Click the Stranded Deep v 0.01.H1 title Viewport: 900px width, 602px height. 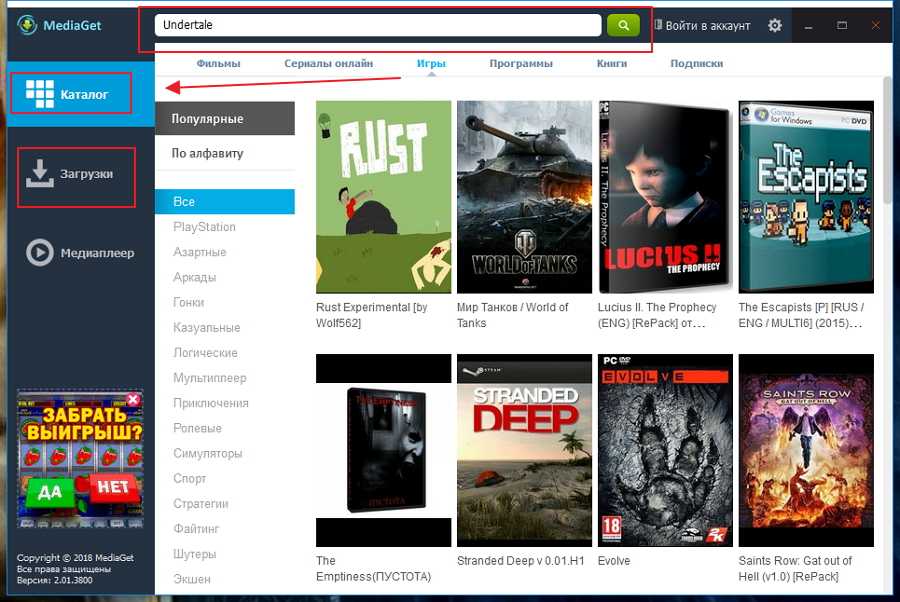[x=521, y=561]
